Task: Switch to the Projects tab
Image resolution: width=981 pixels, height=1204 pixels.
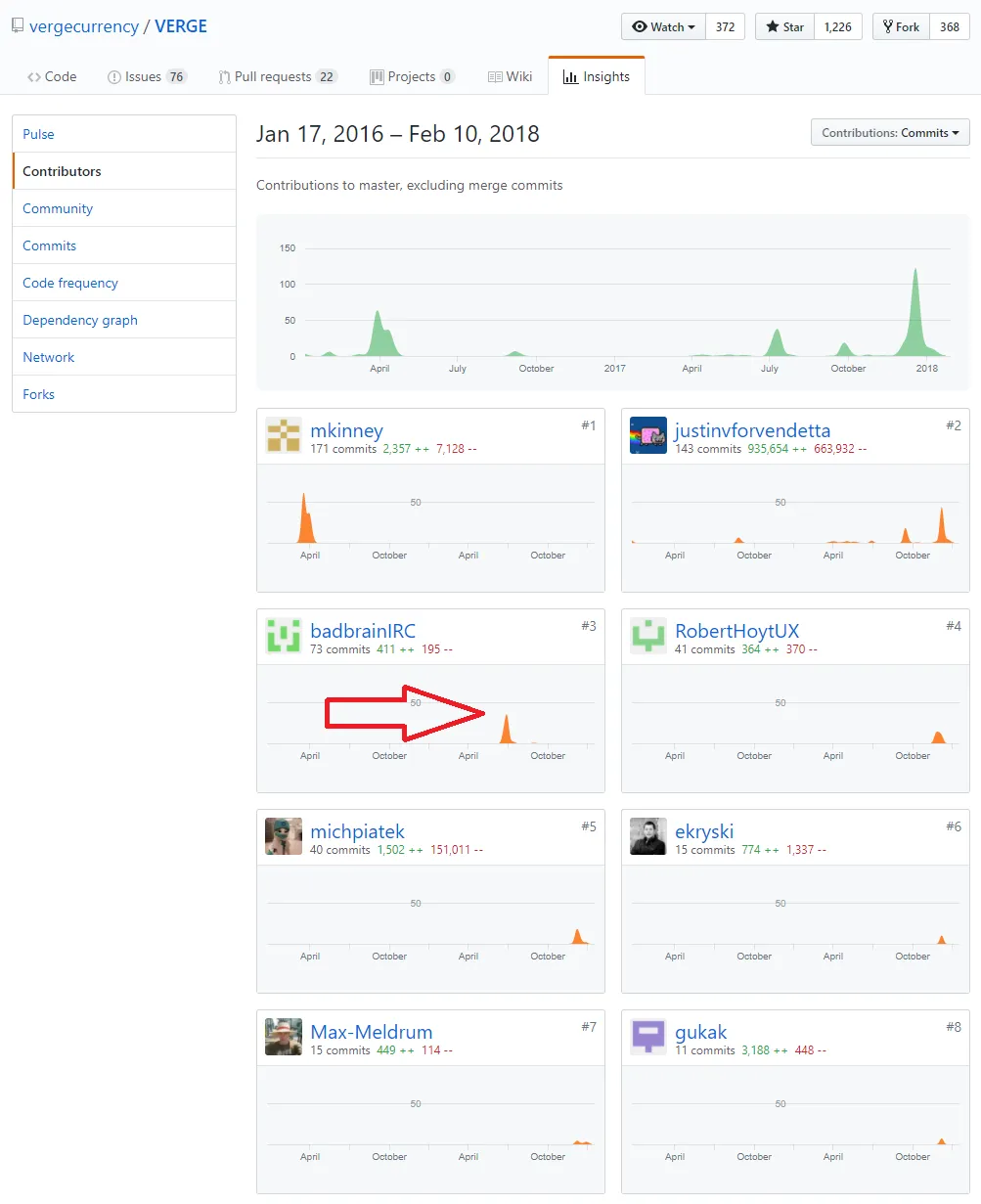Action: pyautogui.click(x=412, y=76)
